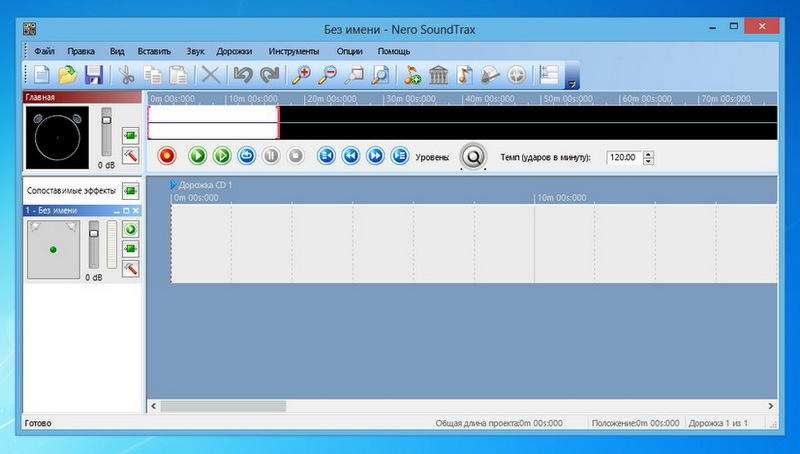
Task: Click the pause playback button
Action: tap(271, 156)
